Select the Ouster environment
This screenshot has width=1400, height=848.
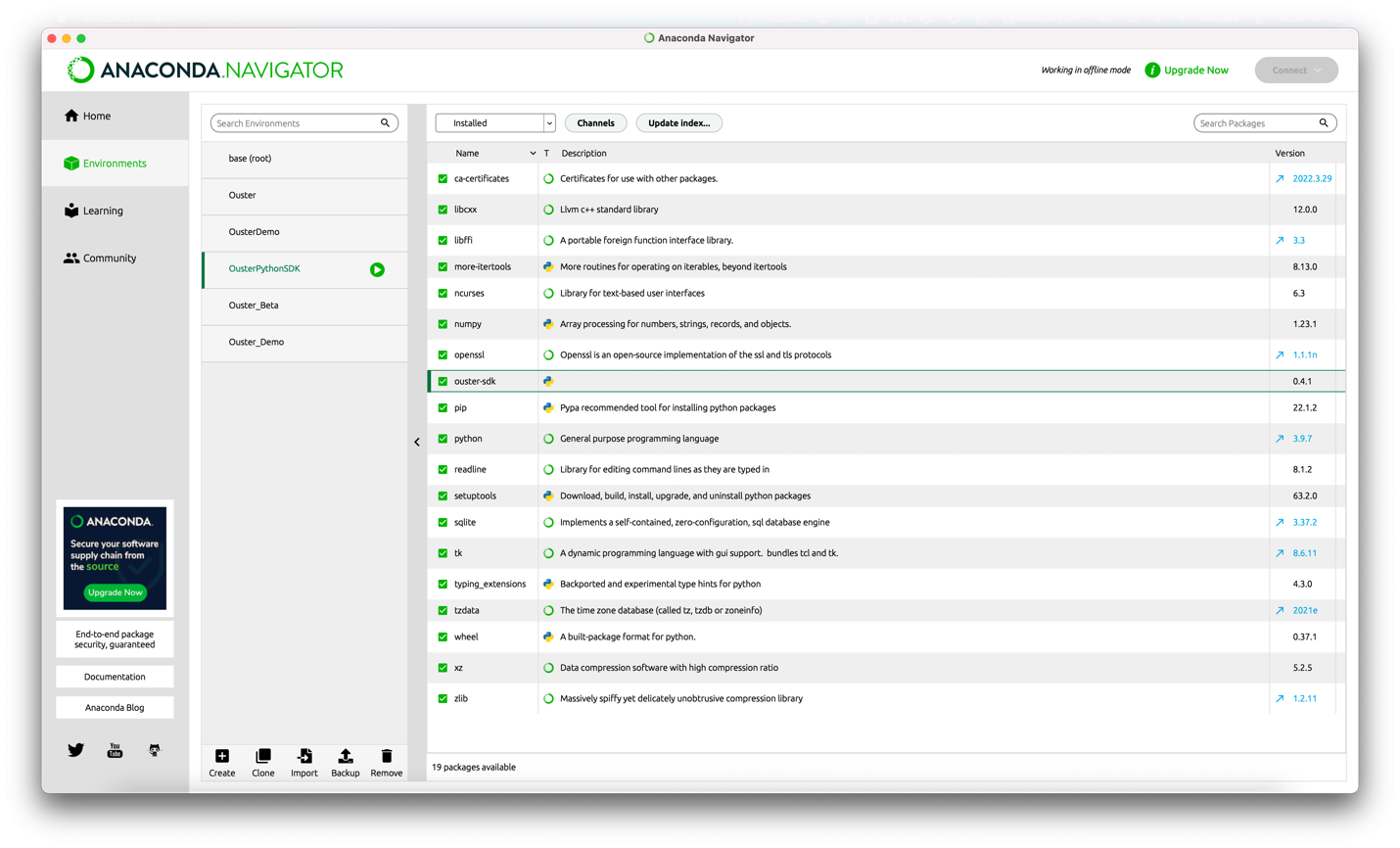[x=304, y=195]
